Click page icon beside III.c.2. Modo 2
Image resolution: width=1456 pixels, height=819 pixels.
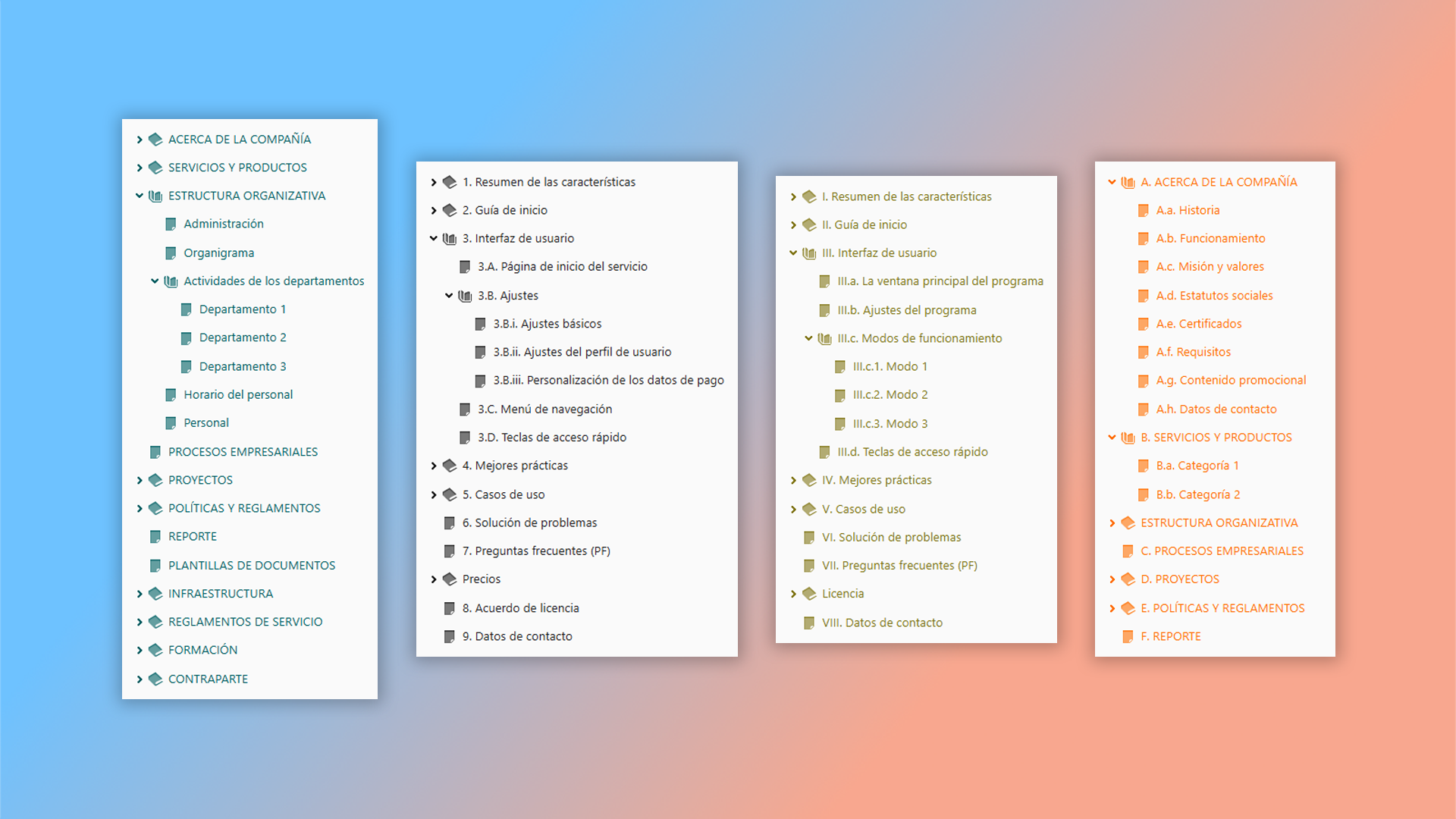click(840, 395)
